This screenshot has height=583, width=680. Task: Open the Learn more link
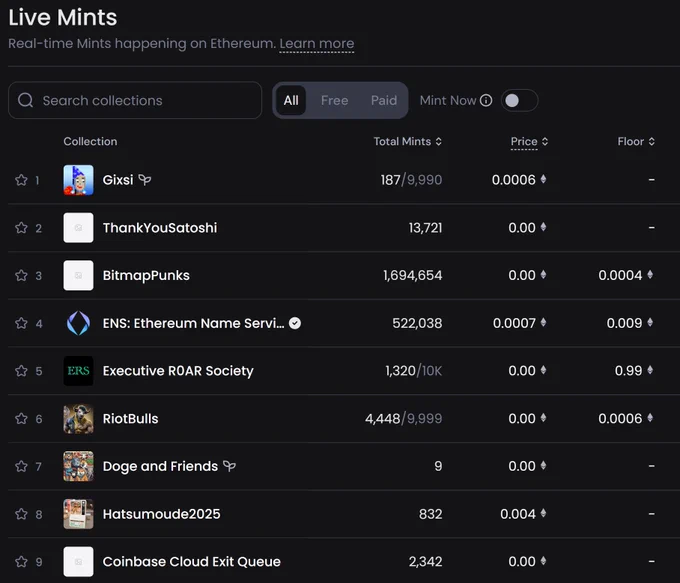(317, 43)
